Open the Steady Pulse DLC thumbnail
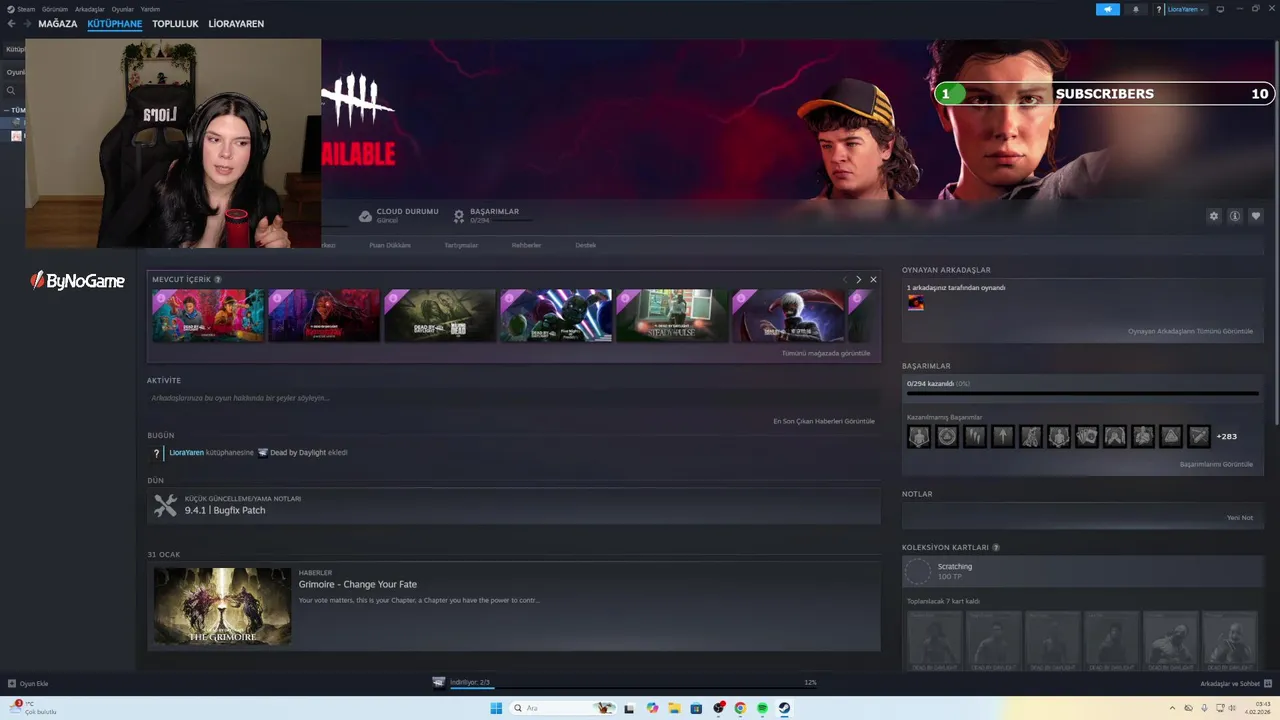The width and height of the screenshot is (1280, 720). point(672,316)
